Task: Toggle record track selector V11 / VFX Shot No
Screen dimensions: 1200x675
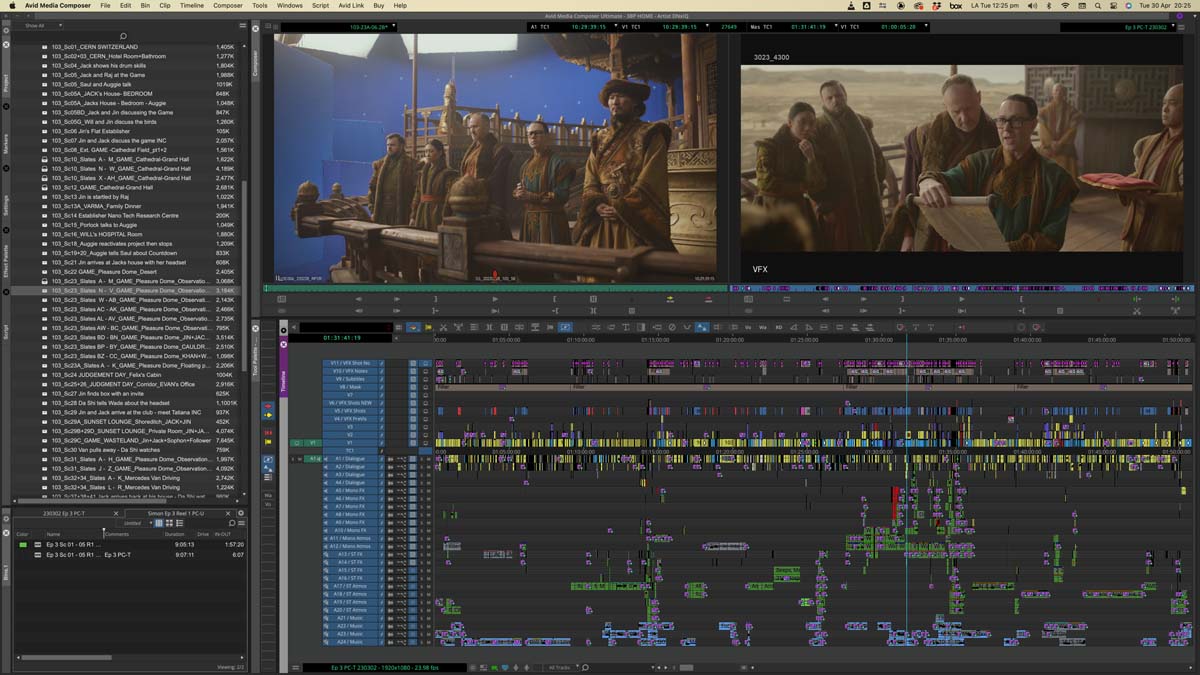Action: tap(351, 363)
